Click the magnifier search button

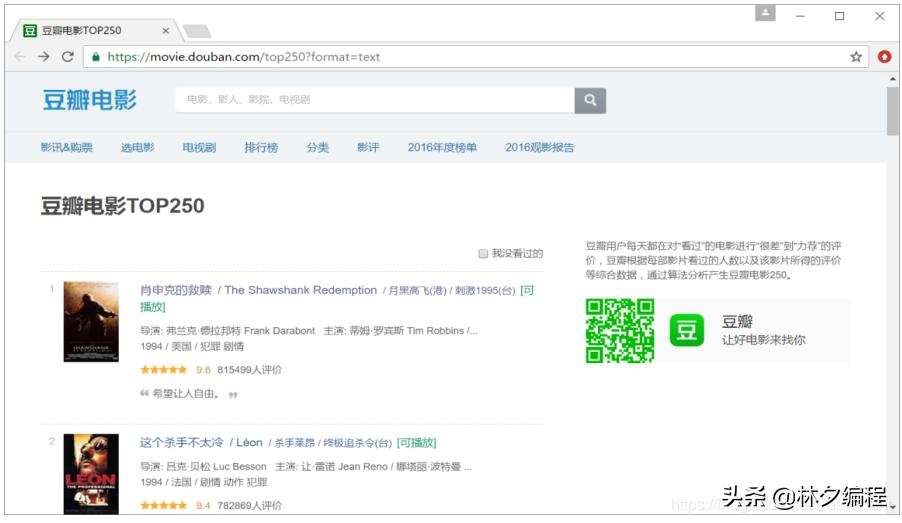tap(590, 100)
